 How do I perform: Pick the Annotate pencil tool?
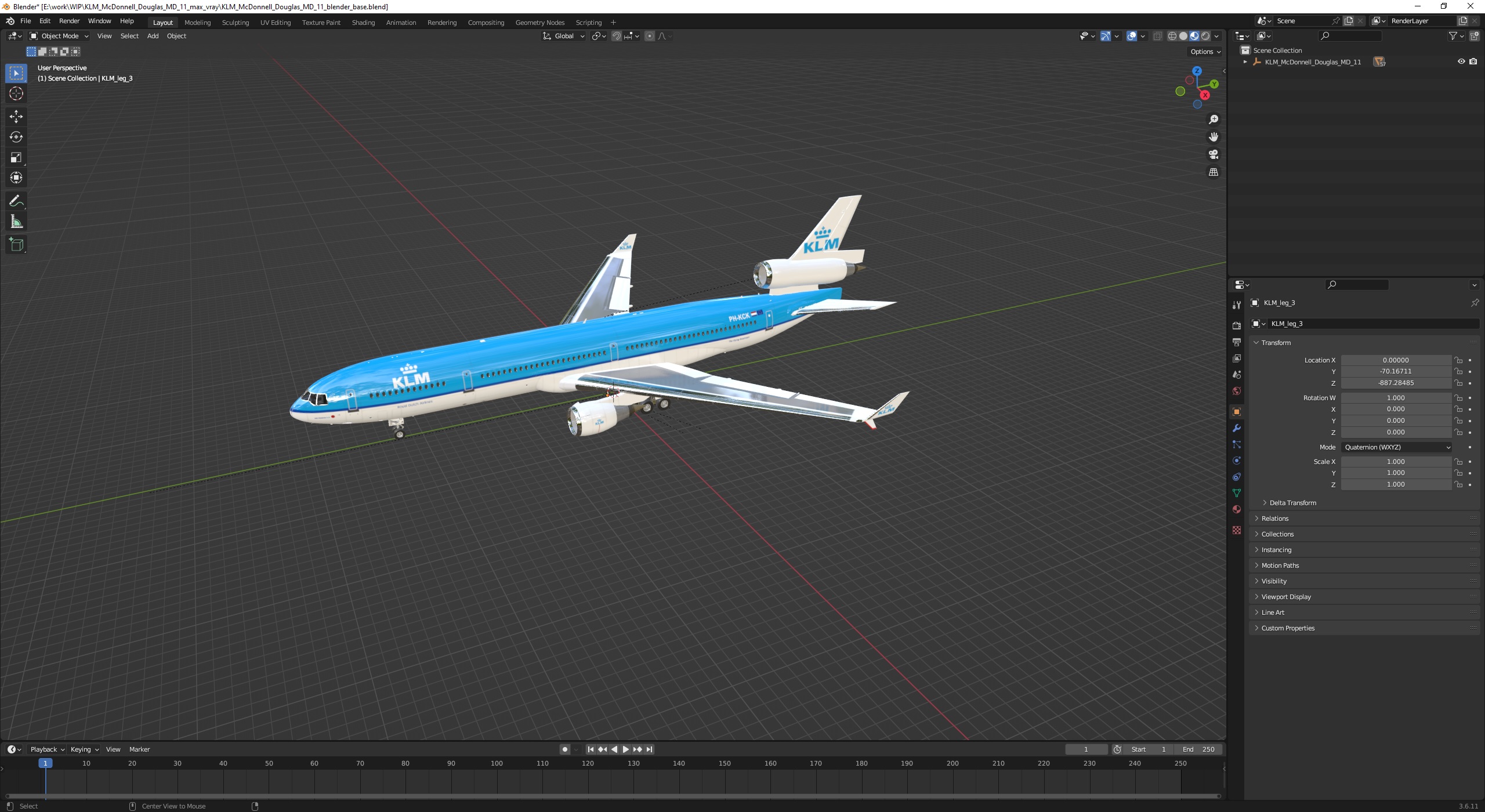(x=16, y=201)
